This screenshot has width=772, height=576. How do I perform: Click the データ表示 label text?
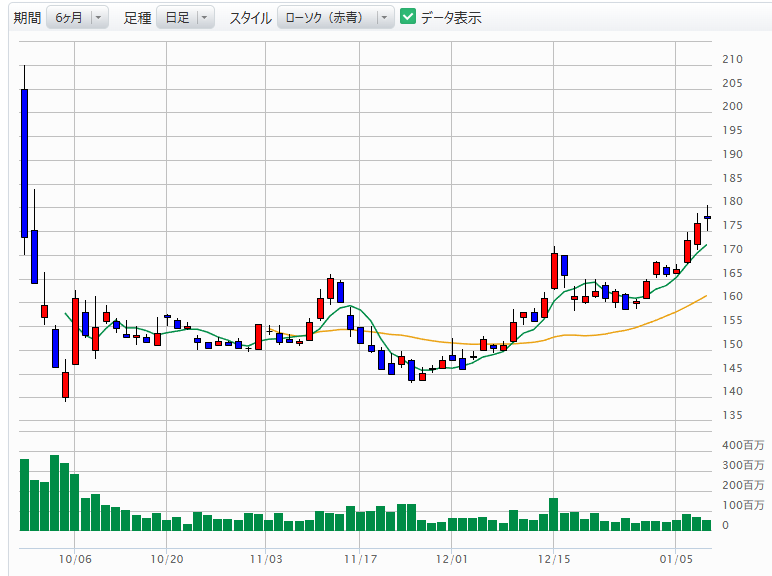[x=450, y=18]
